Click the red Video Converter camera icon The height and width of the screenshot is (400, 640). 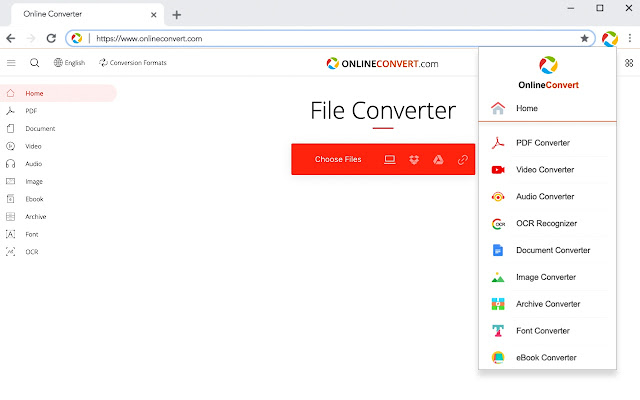(x=498, y=170)
